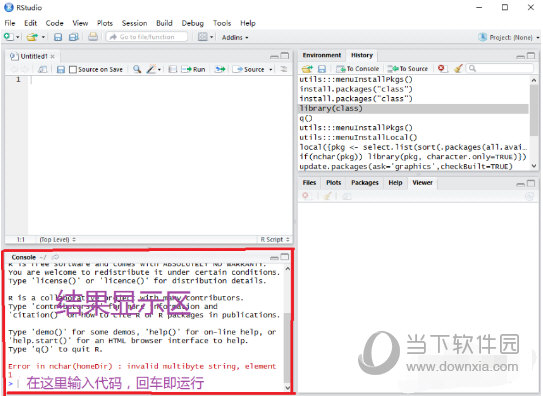Click the Compile Report notebook icon
This screenshot has width=543, height=396.
(172, 69)
